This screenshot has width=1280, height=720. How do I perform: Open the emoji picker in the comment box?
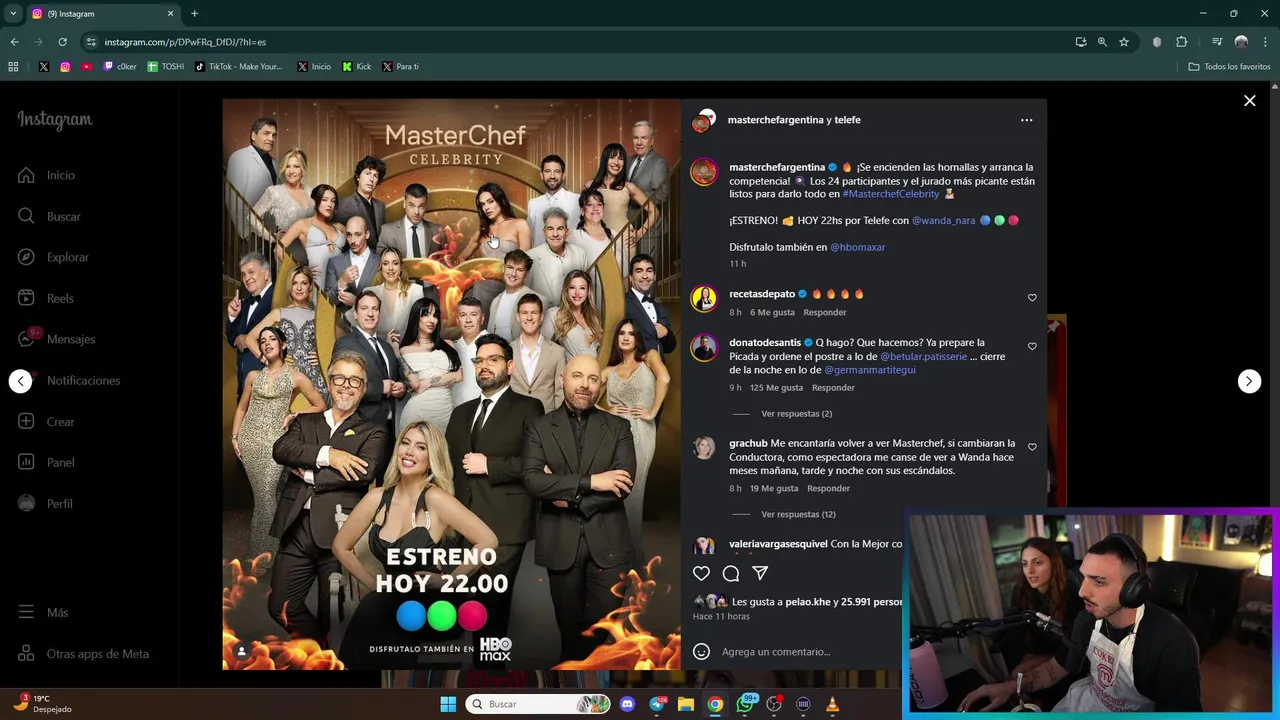point(701,651)
